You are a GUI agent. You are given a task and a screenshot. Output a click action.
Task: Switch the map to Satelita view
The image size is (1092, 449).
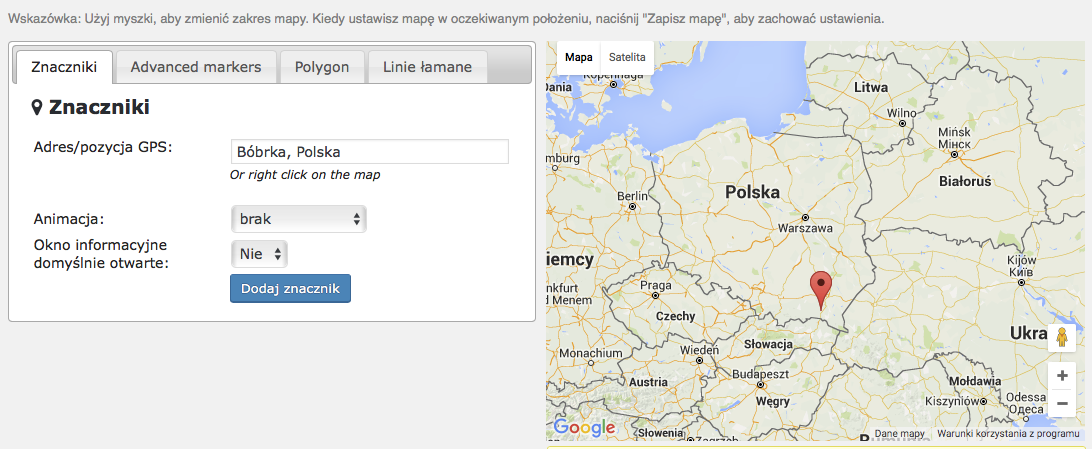[x=627, y=57]
